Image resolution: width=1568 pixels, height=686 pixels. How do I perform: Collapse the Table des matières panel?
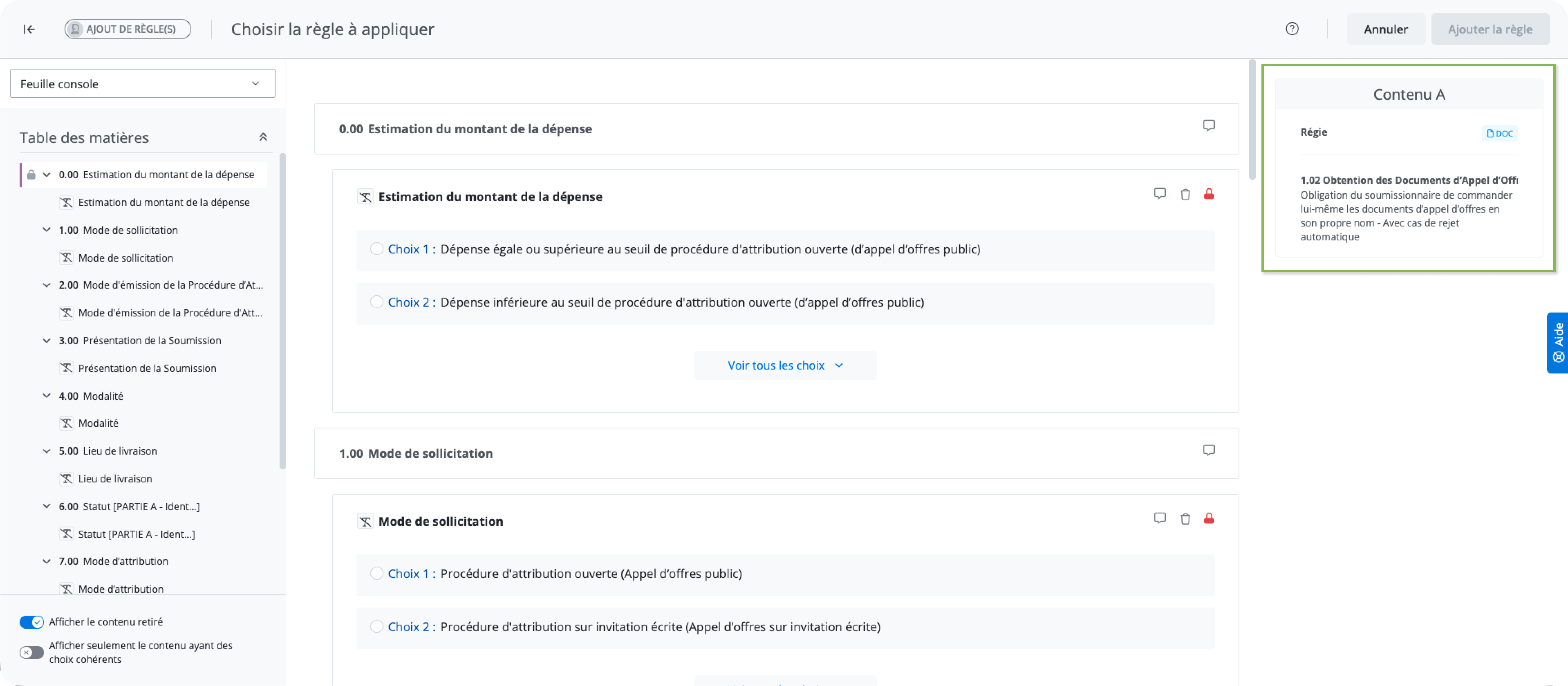[263, 137]
